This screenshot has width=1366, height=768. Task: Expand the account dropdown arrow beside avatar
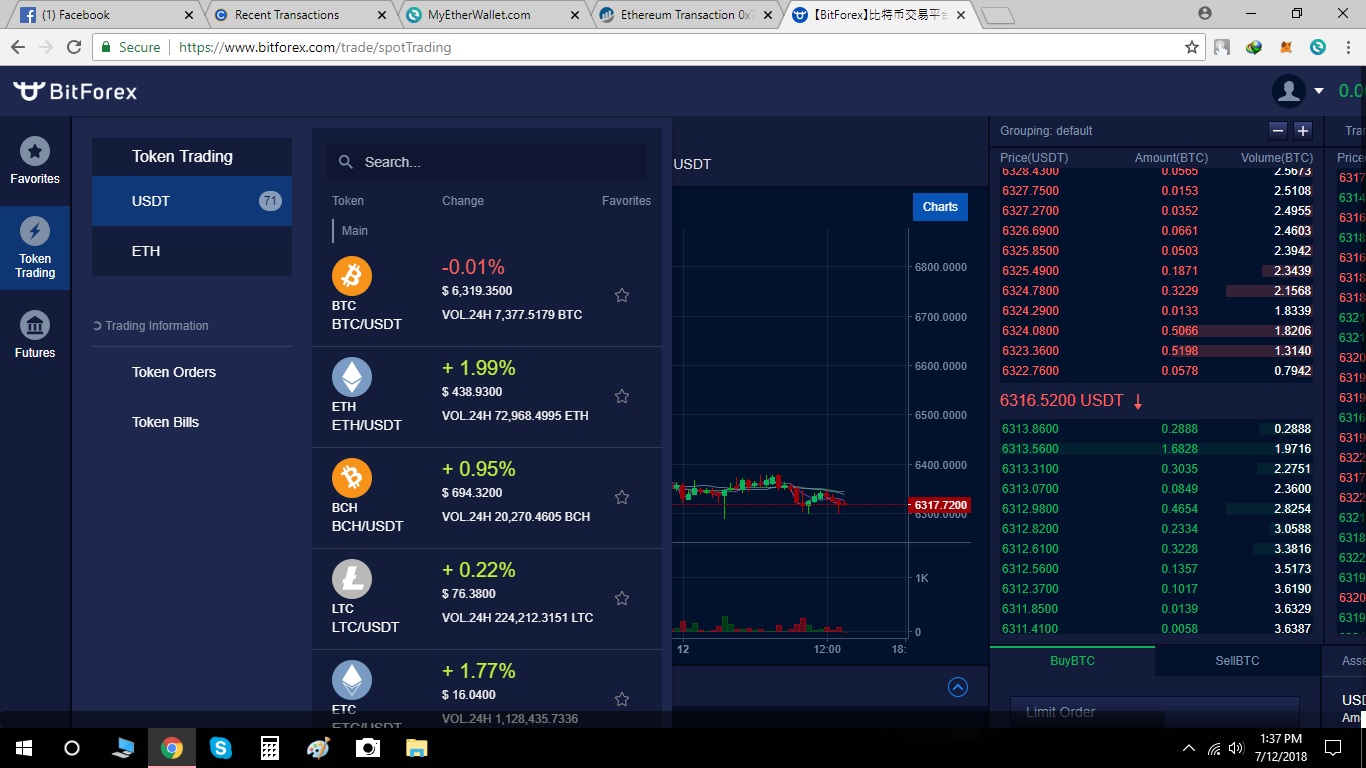tap(1319, 91)
